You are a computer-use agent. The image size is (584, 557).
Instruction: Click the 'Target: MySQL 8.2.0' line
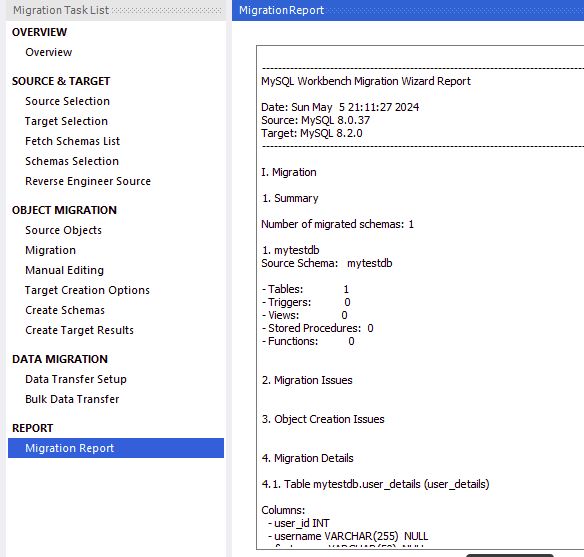pos(312,133)
